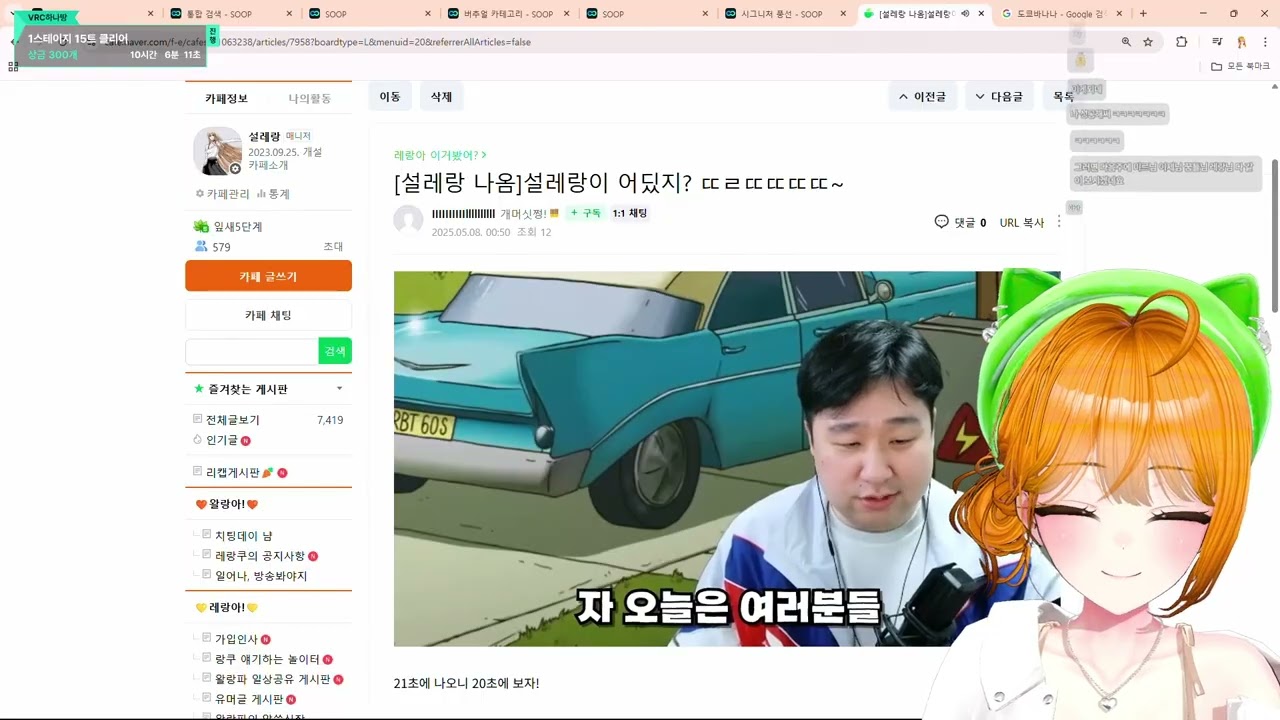1280x720 pixels.
Task: Click the page zoom magnifier icon
Action: [1126, 42]
